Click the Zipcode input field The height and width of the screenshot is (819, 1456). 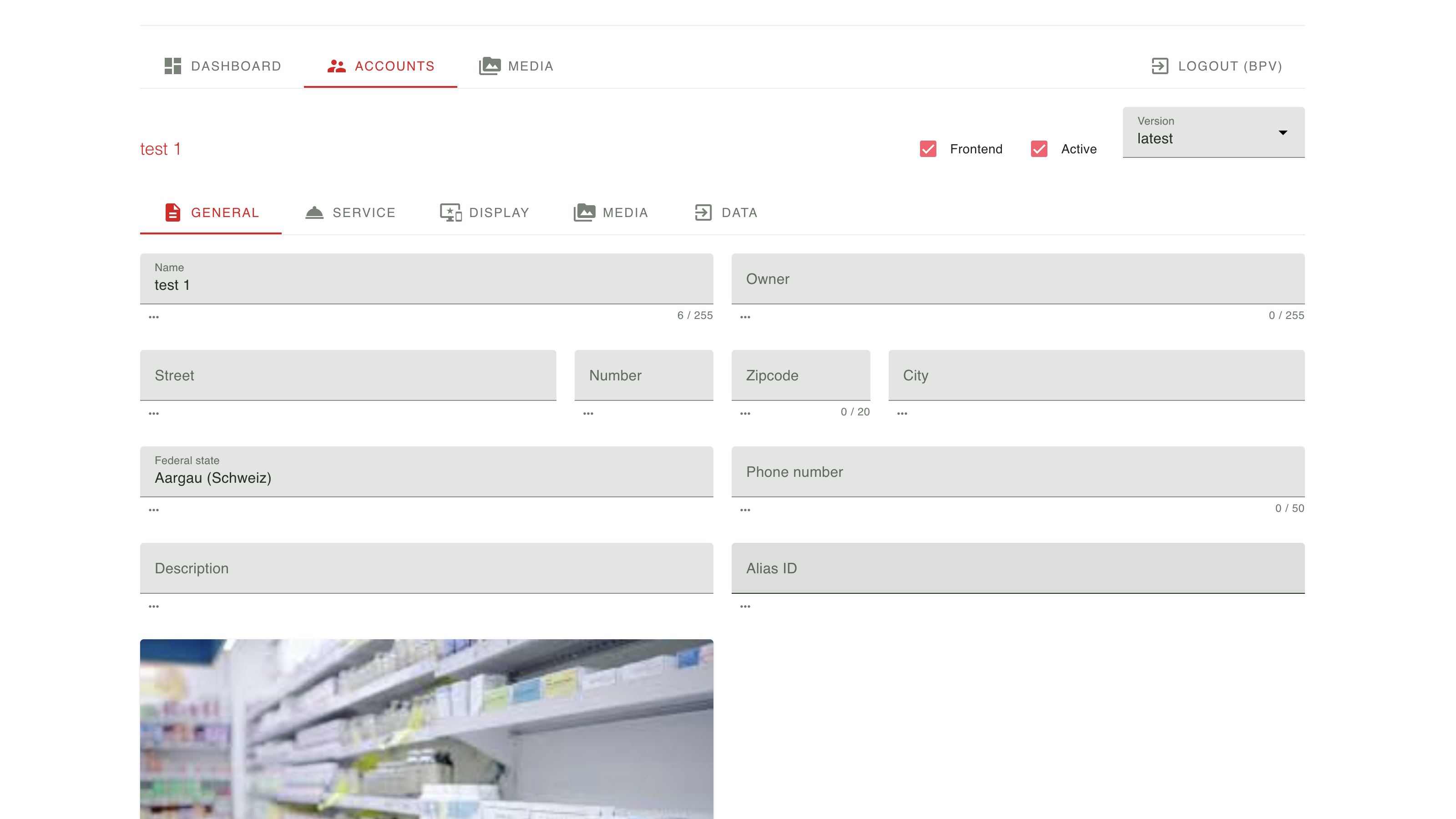pos(800,375)
